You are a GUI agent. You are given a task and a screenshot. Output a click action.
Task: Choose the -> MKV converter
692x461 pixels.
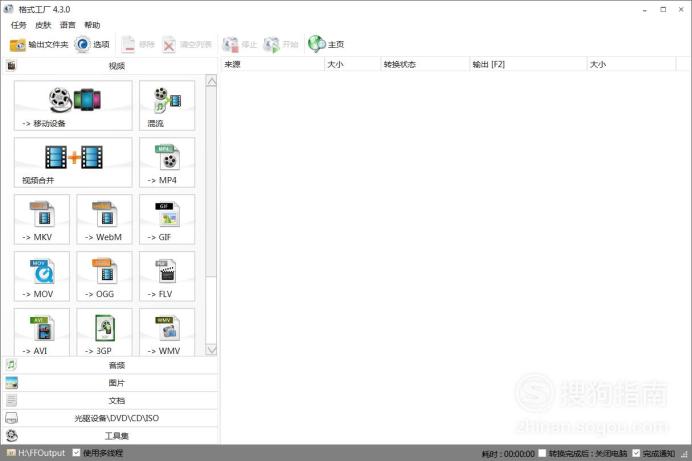tap(42, 219)
